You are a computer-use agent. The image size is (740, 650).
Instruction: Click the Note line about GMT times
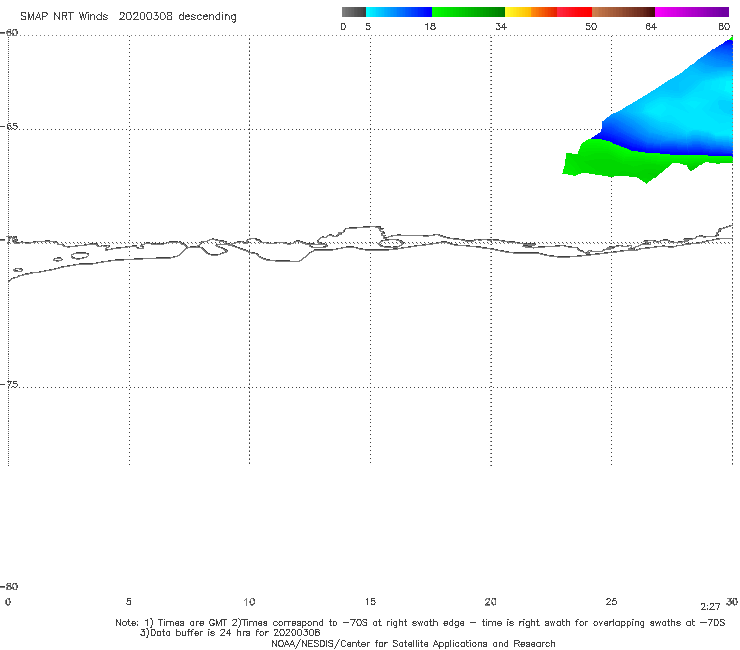[x=420, y=623]
